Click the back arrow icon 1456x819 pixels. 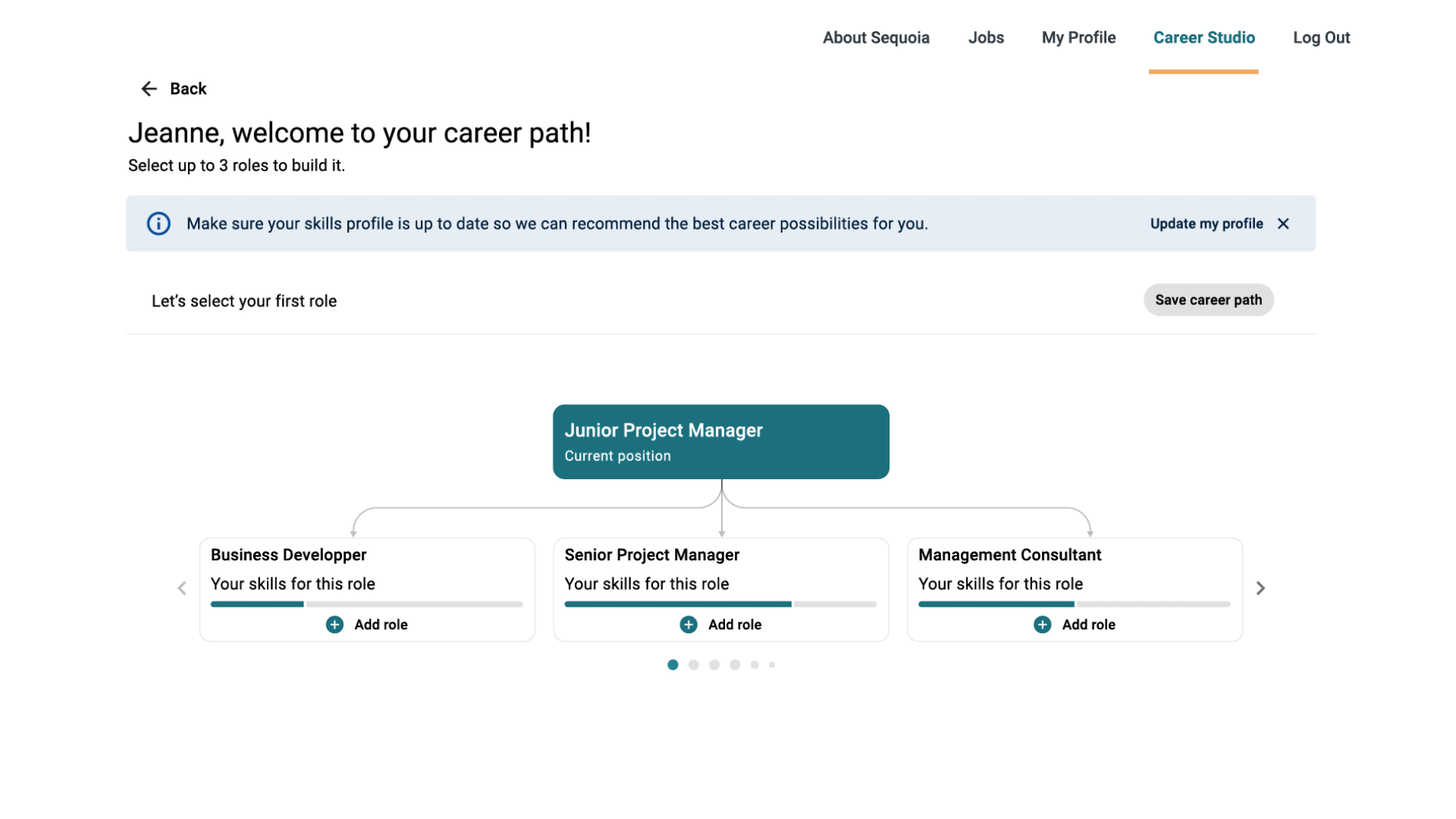pos(149,89)
